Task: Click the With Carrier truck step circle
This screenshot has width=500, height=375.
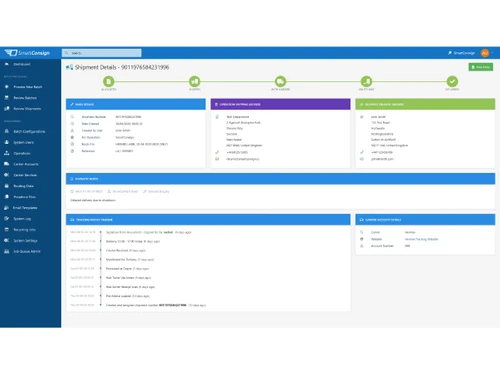Action: pyautogui.click(x=280, y=81)
